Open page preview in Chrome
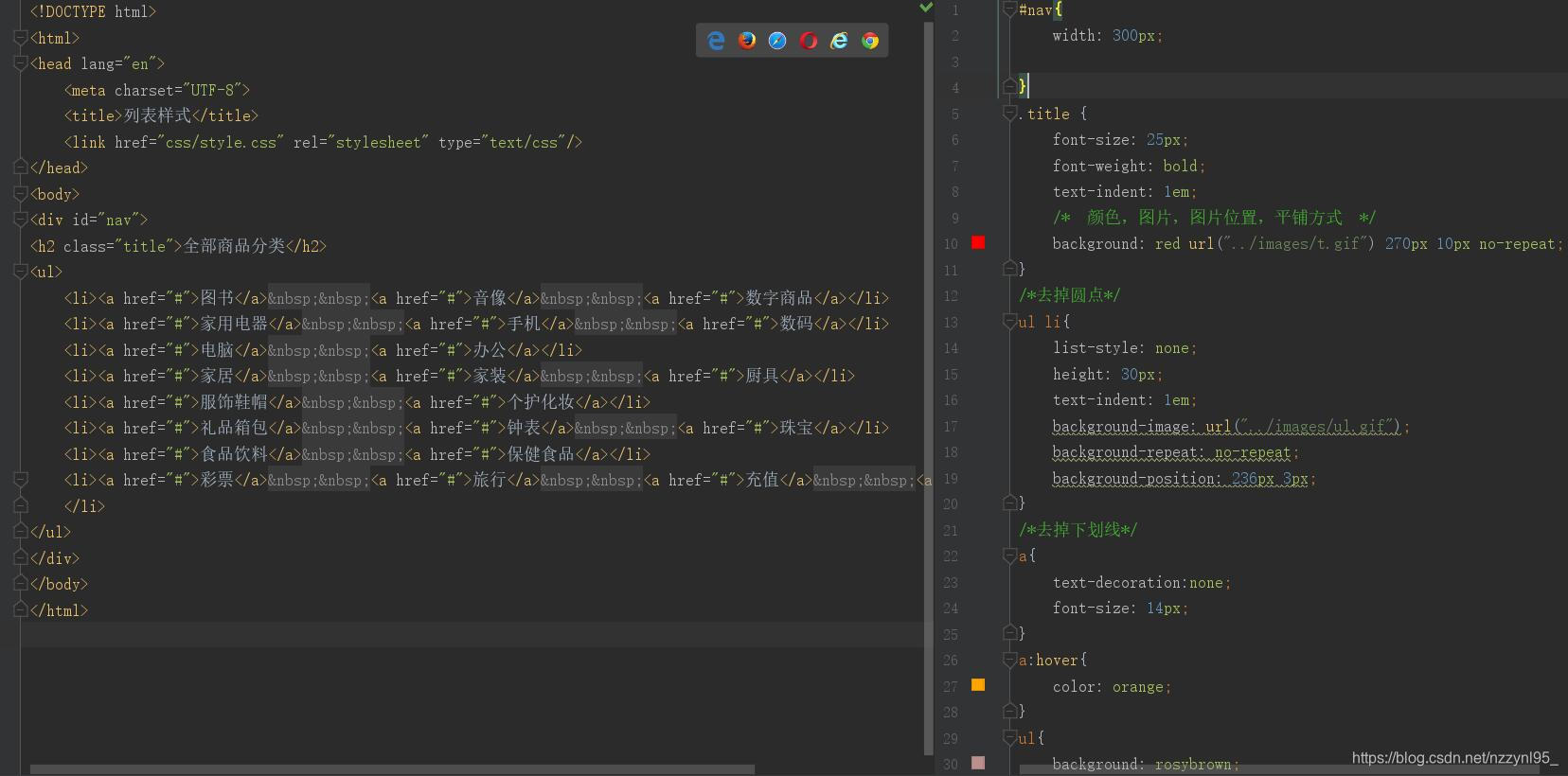Viewport: 1568px width, 776px height. point(870,40)
